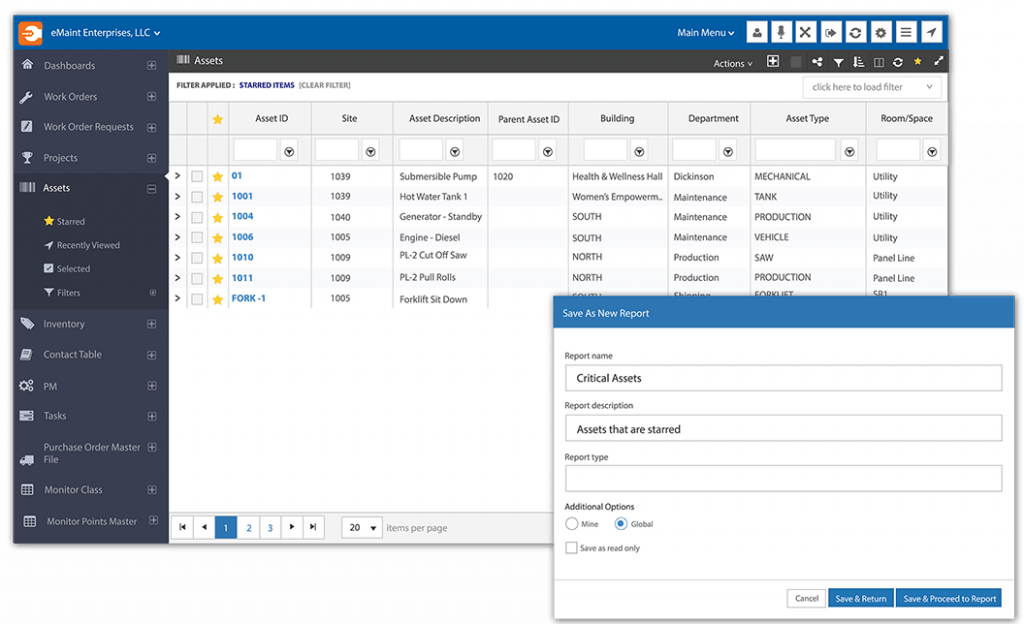The width and height of the screenshot is (1024, 624).
Task: Click the microphone icon in top toolbar
Action: pyautogui.click(x=782, y=32)
